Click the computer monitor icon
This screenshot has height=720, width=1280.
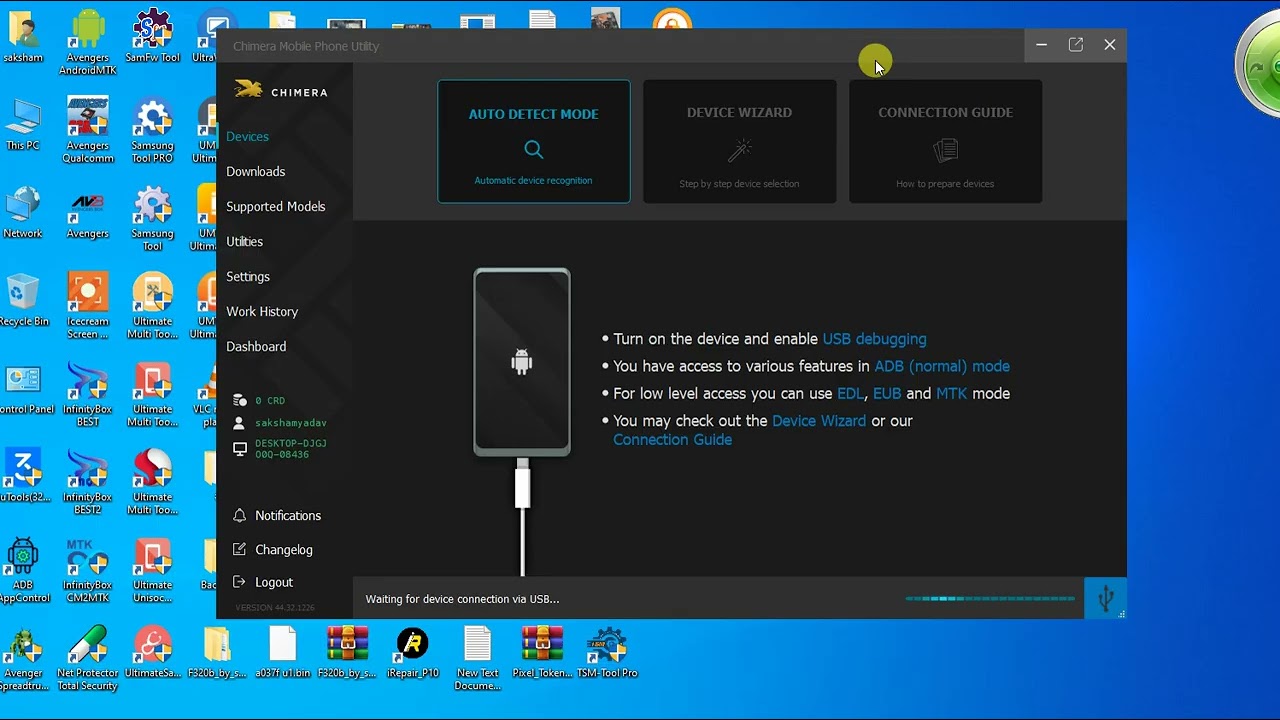tap(239, 449)
